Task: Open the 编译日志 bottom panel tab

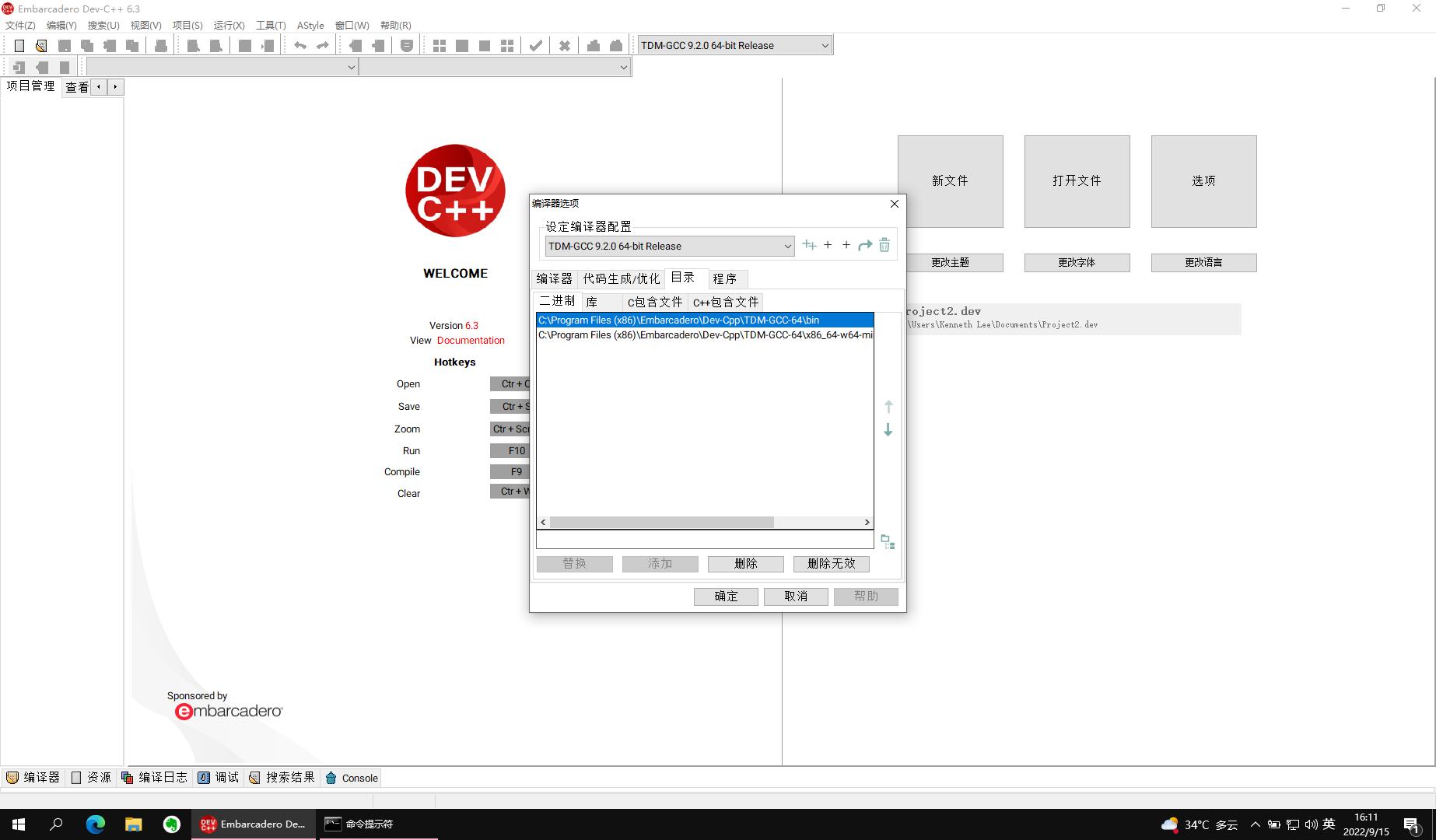Action: (154, 778)
